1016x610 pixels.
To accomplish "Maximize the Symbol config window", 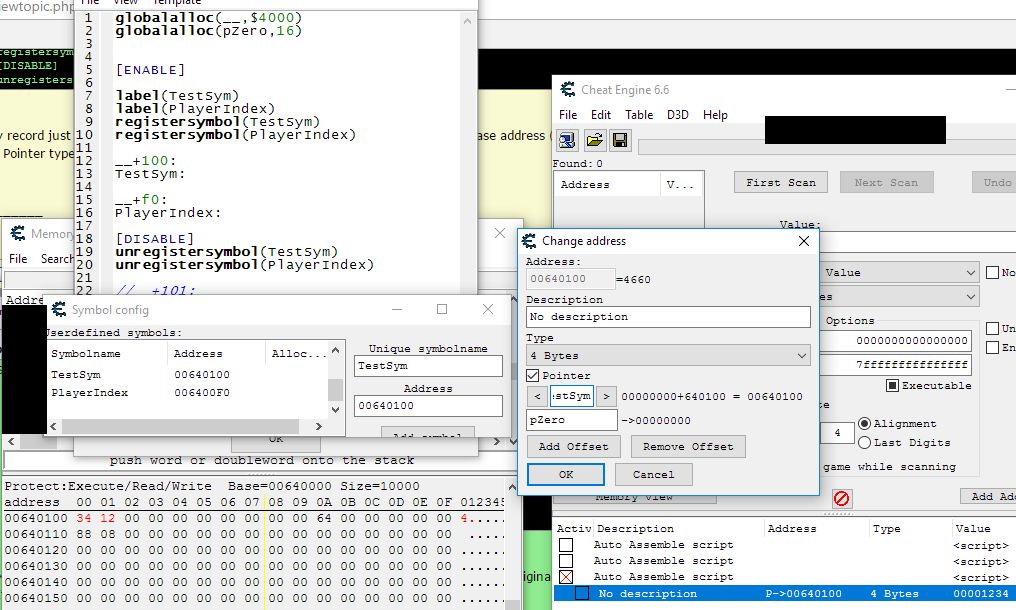I will (x=442, y=310).
